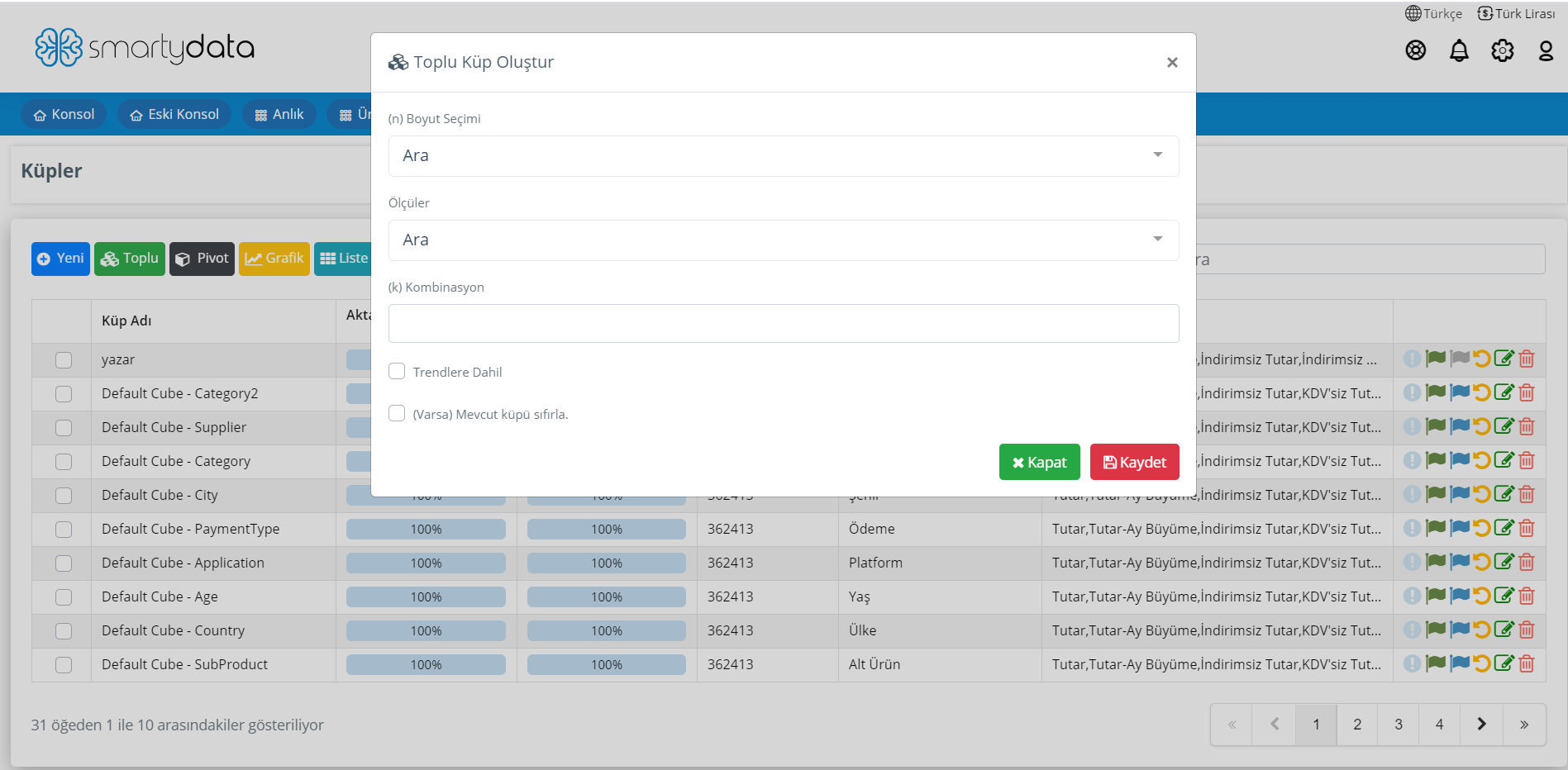1568x770 pixels.
Task: Select Default Cube - City row checkbox
Action: click(x=64, y=496)
